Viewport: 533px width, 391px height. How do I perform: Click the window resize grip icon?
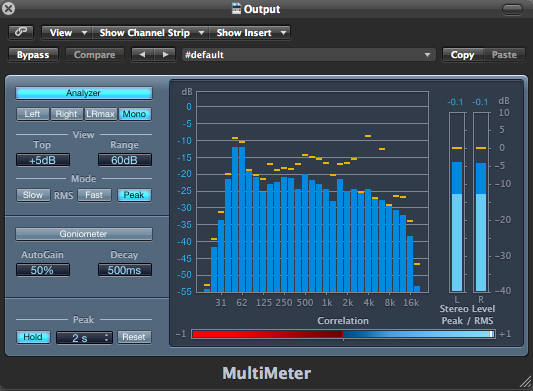[x=526, y=382]
